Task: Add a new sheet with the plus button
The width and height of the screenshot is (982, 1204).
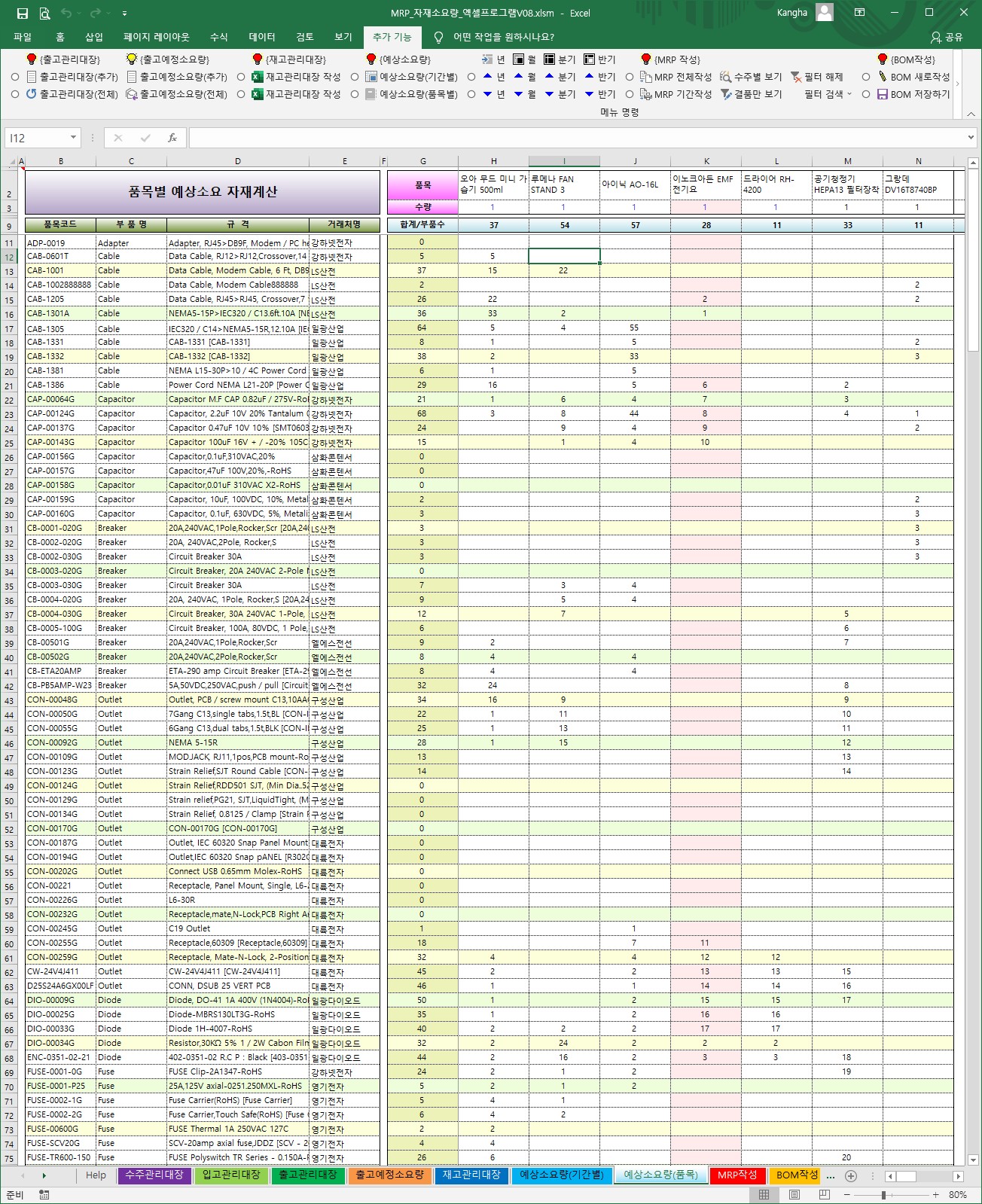Action: click(851, 1176)
